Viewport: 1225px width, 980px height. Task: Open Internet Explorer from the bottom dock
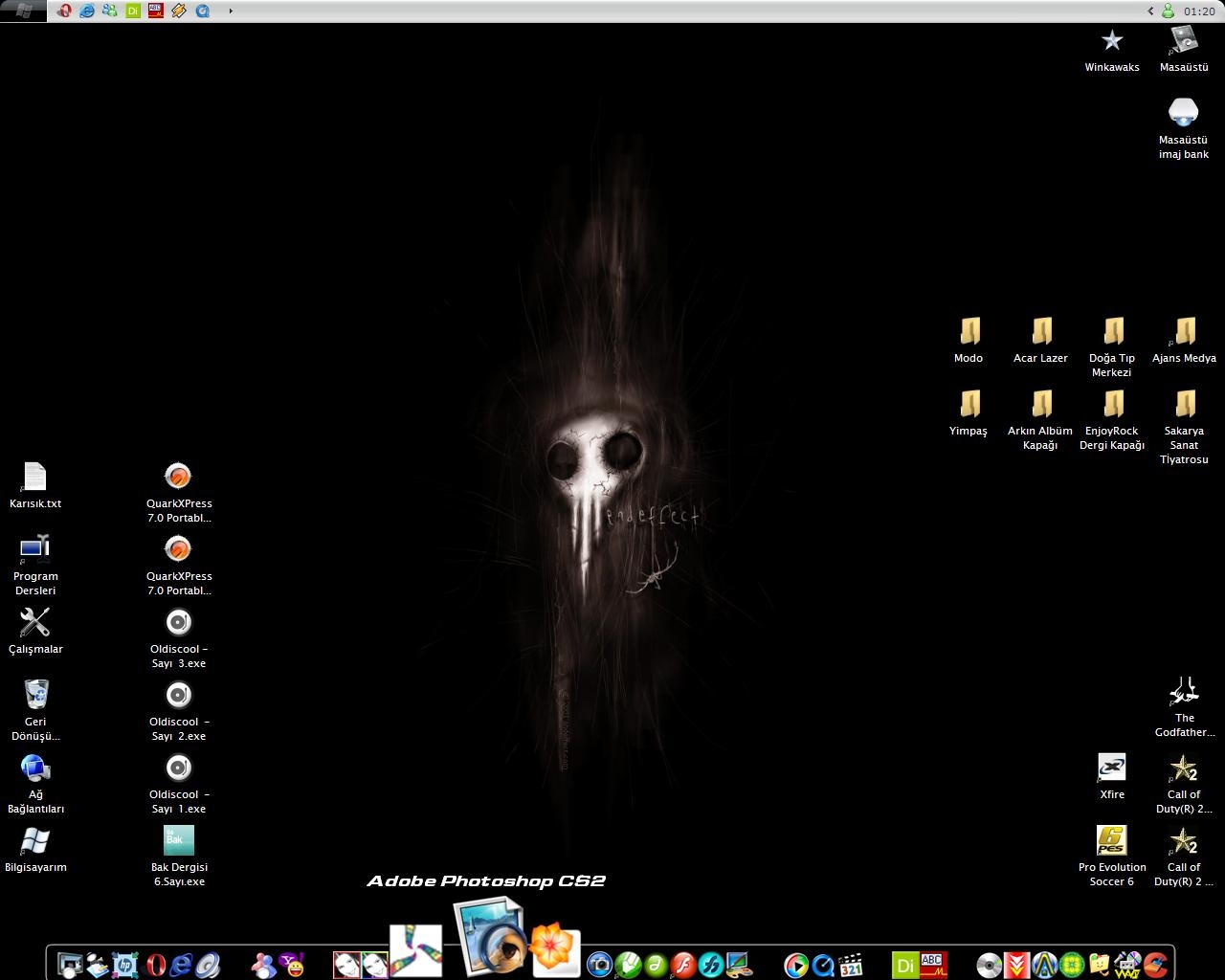(x=181, y=965)
